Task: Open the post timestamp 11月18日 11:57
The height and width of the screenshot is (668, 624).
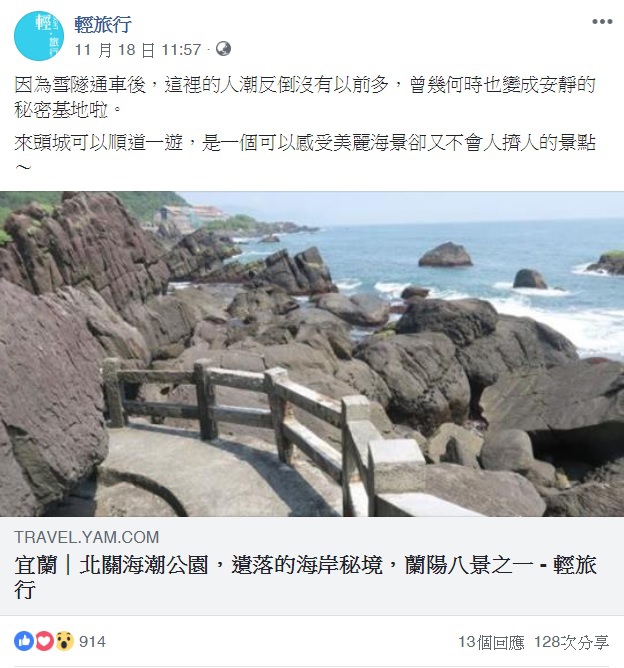Action: pyautogui.click(x=138, y=50)
